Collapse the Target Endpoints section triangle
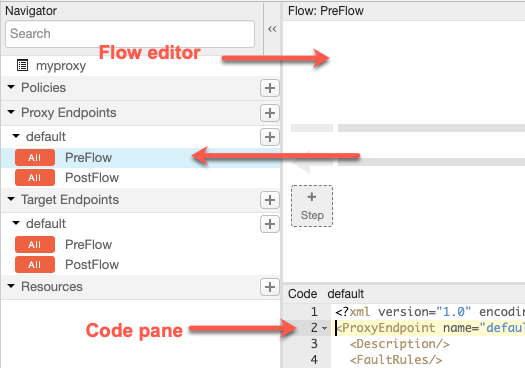The width and height of the screenshot is (525, 368). click(11, 199)
